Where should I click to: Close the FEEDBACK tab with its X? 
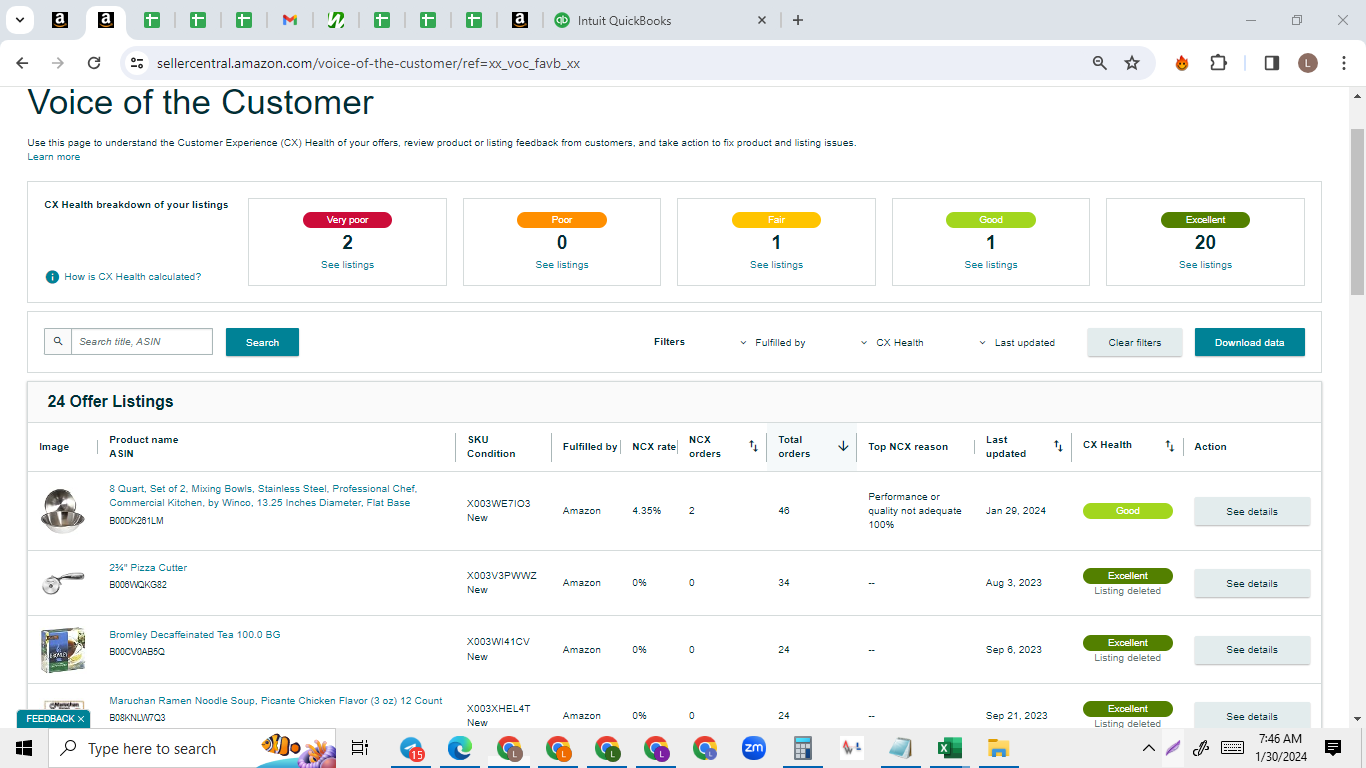(x=81, y=719)
